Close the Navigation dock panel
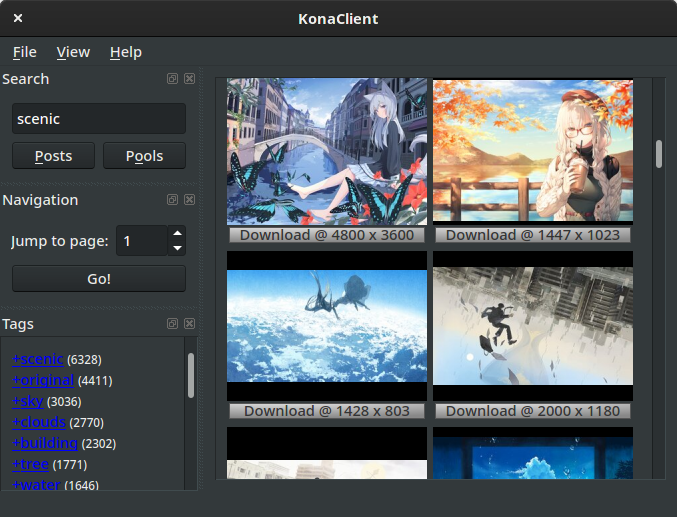Screen dimensions: 677x517 [189, 200]
